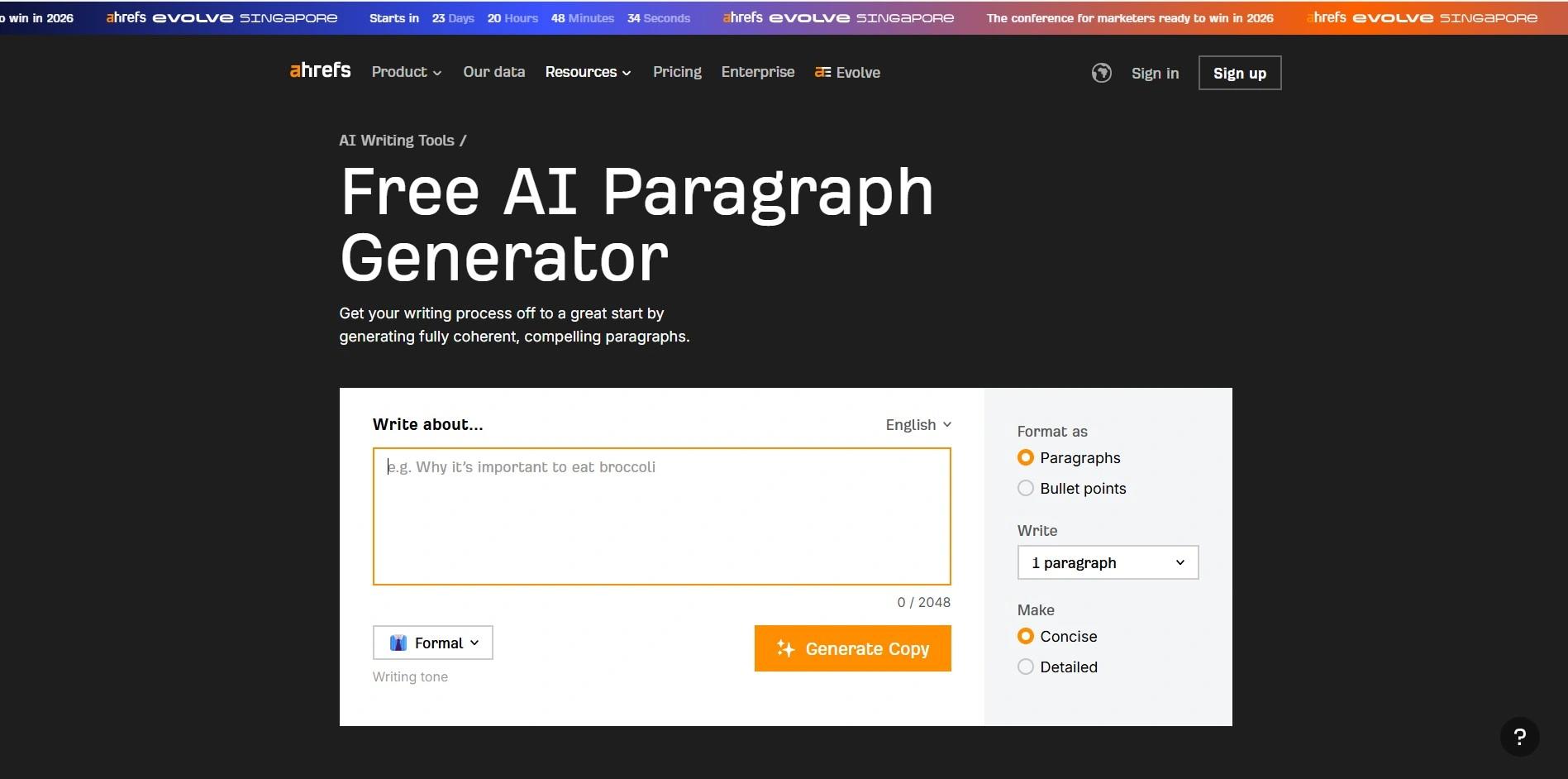Open the Enterprise page

tap(757, 72)
